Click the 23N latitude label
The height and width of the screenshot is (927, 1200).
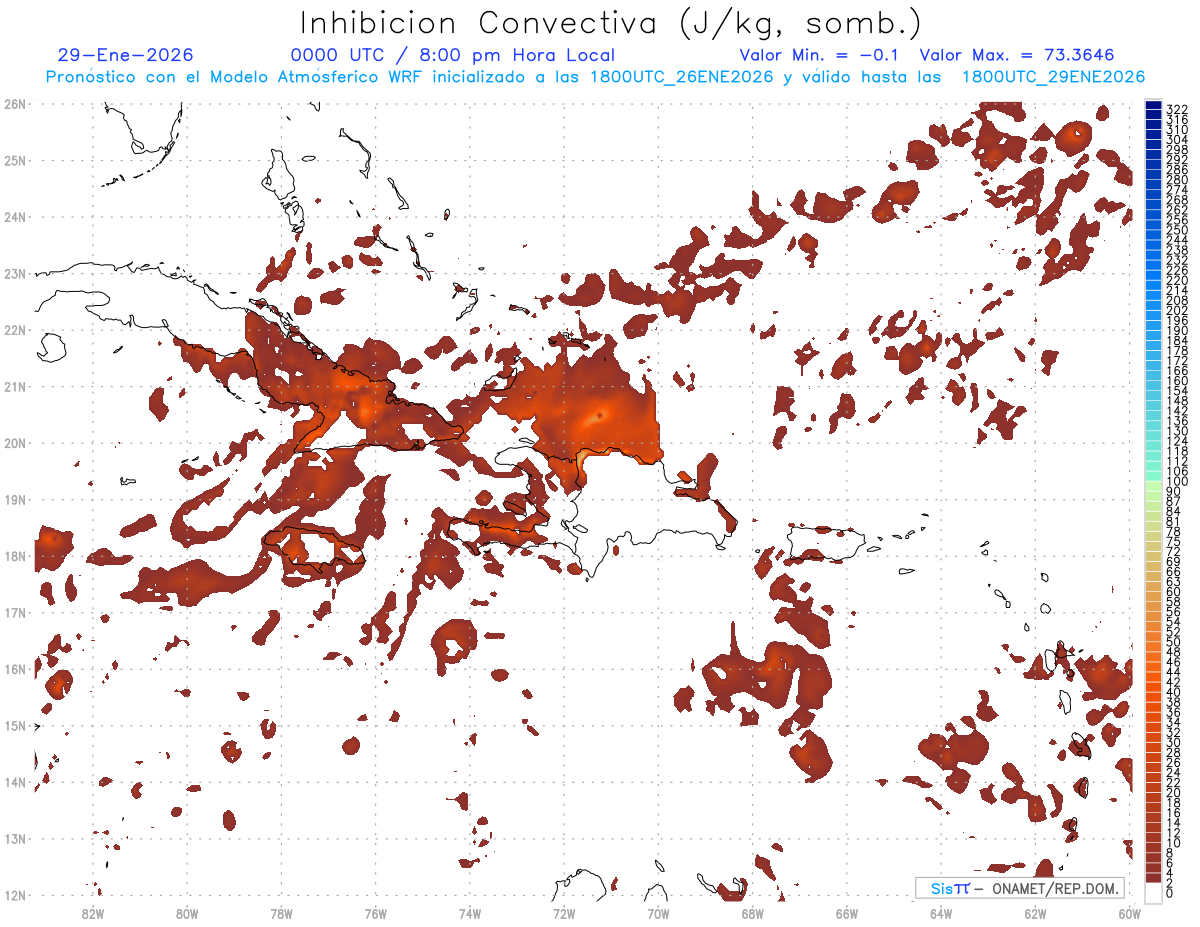tap(15, 273)
